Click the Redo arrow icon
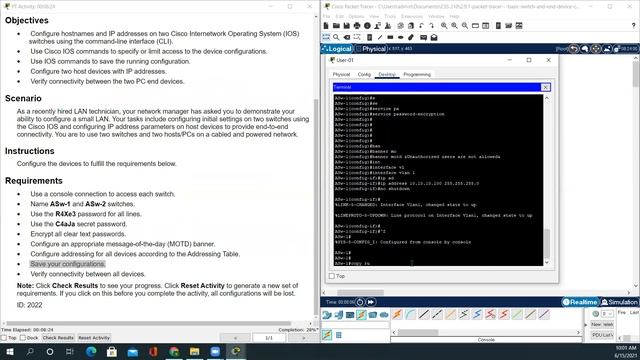 click(431, 26)
